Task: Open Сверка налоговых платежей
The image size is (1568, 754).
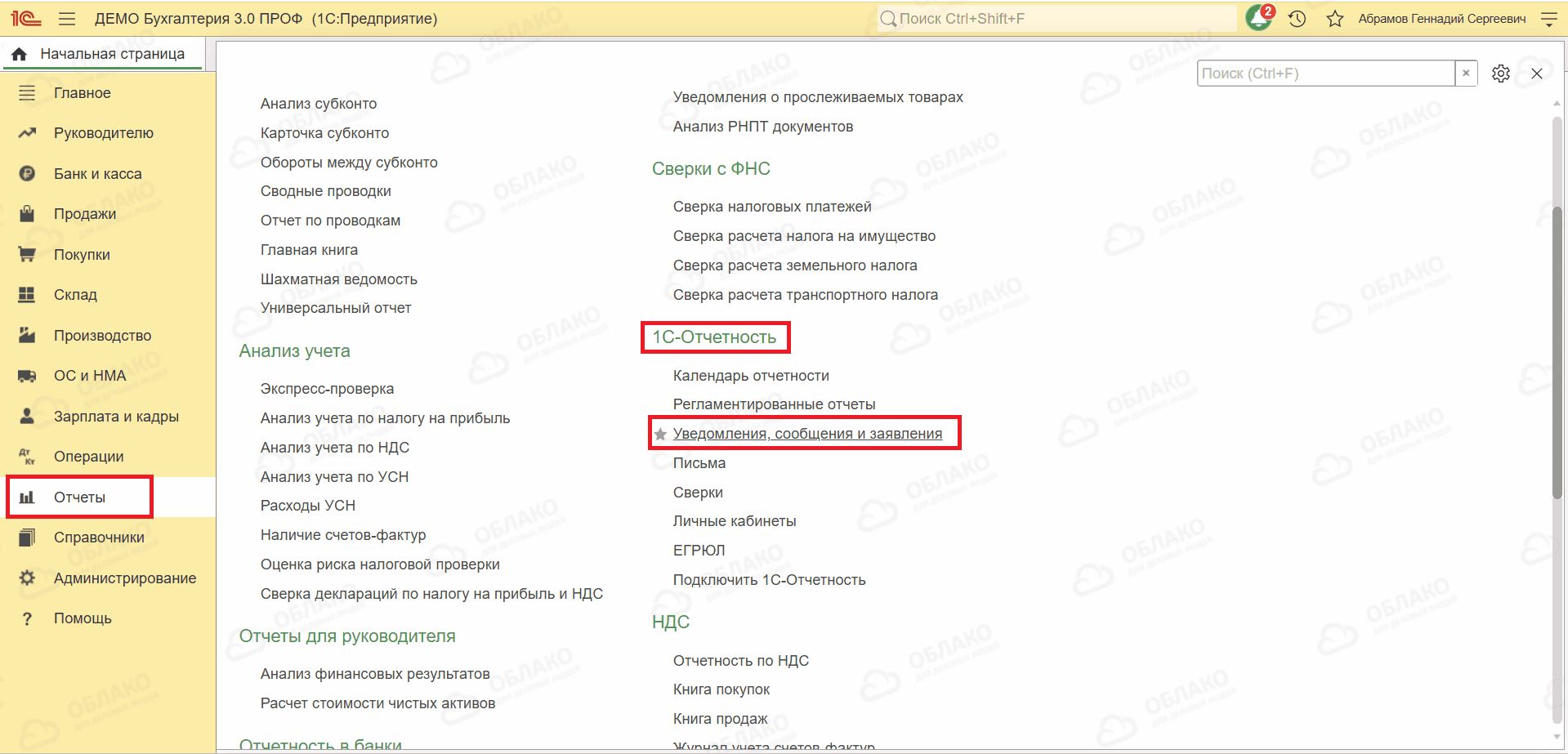Action: click(x=772, y=207)
